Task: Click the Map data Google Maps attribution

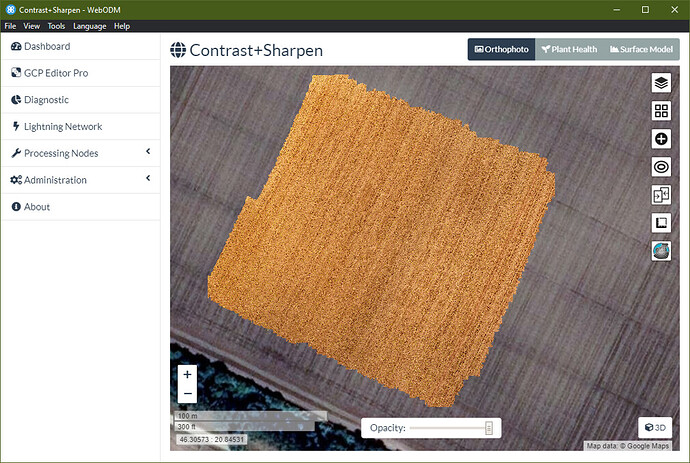Action: (x=628, y=446)
